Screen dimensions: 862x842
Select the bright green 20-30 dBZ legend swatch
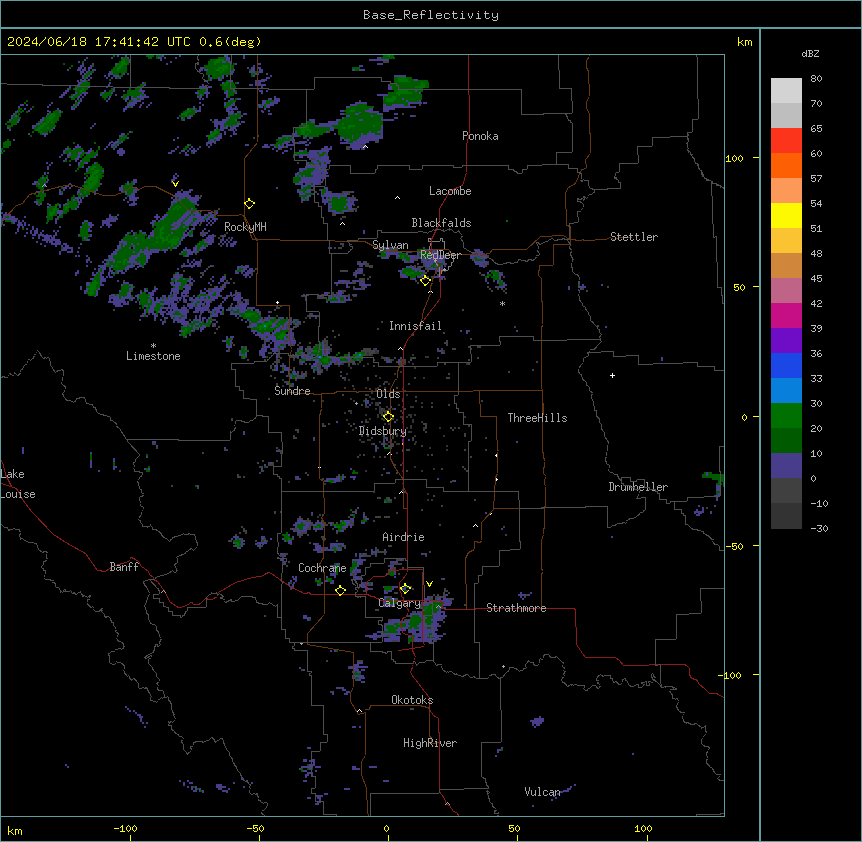point(786,416)
